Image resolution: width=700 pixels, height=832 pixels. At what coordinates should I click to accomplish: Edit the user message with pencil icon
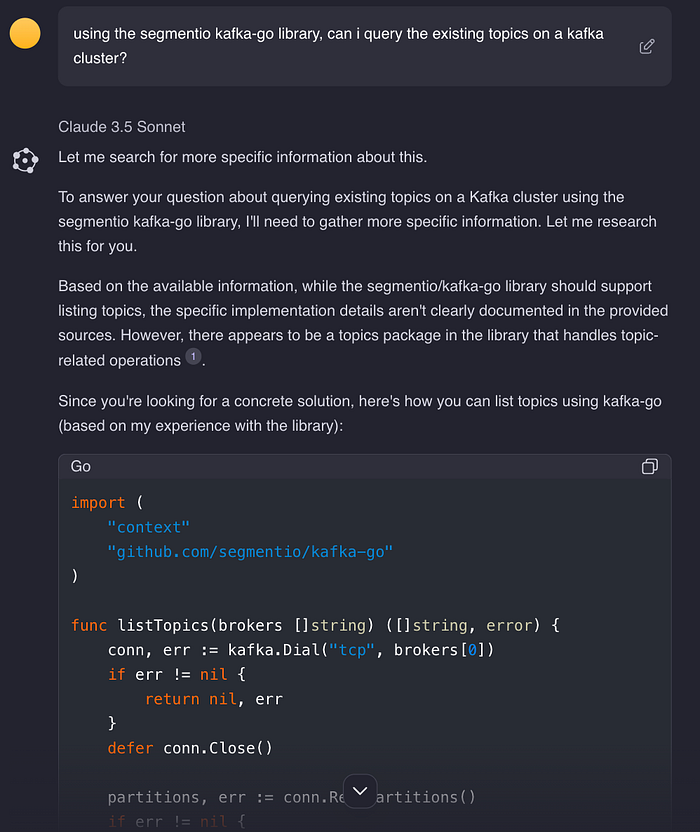646,47
